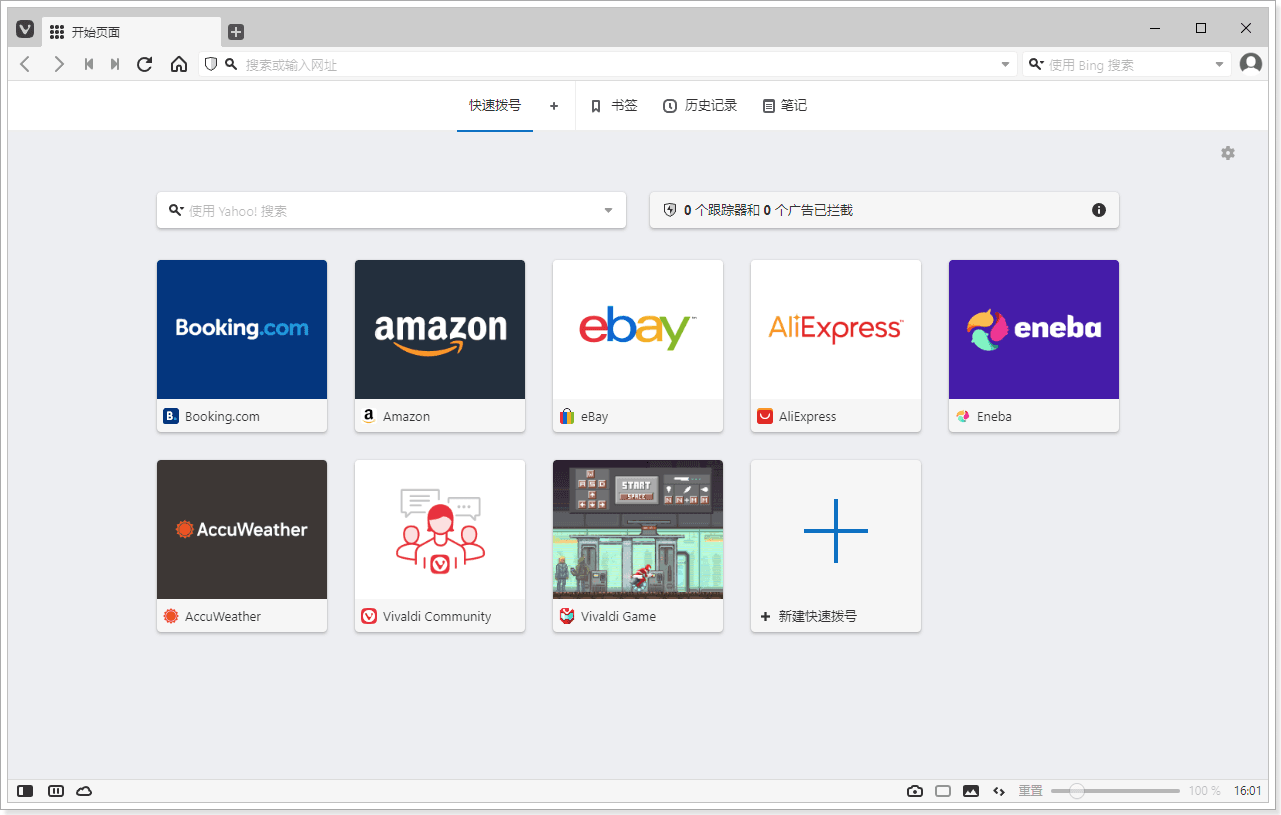The width and height of the screenshot is (1281, 815).
Task: Open the 笔记 tab
Action: 785,105
